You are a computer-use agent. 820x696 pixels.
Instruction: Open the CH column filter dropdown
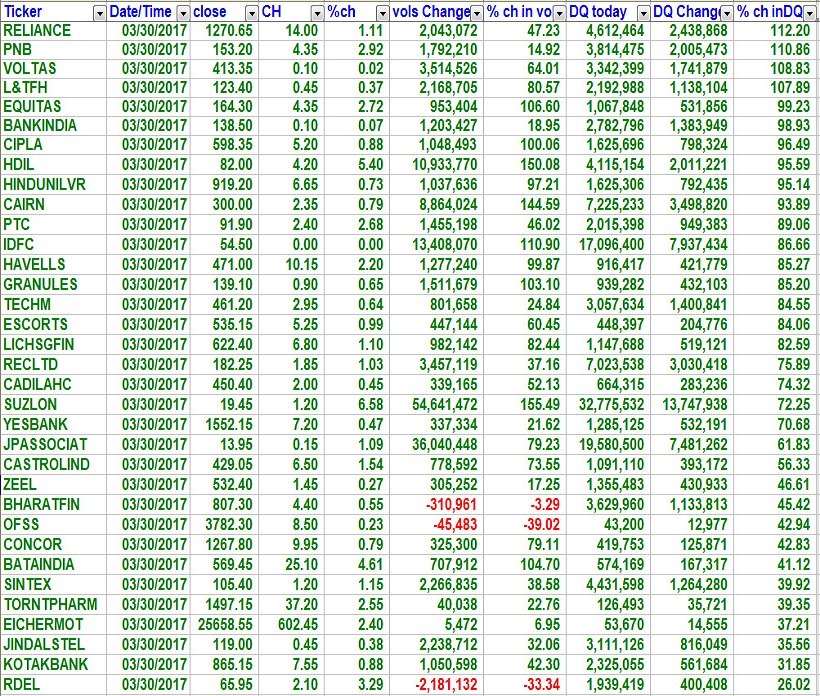[x=317, y=13]
